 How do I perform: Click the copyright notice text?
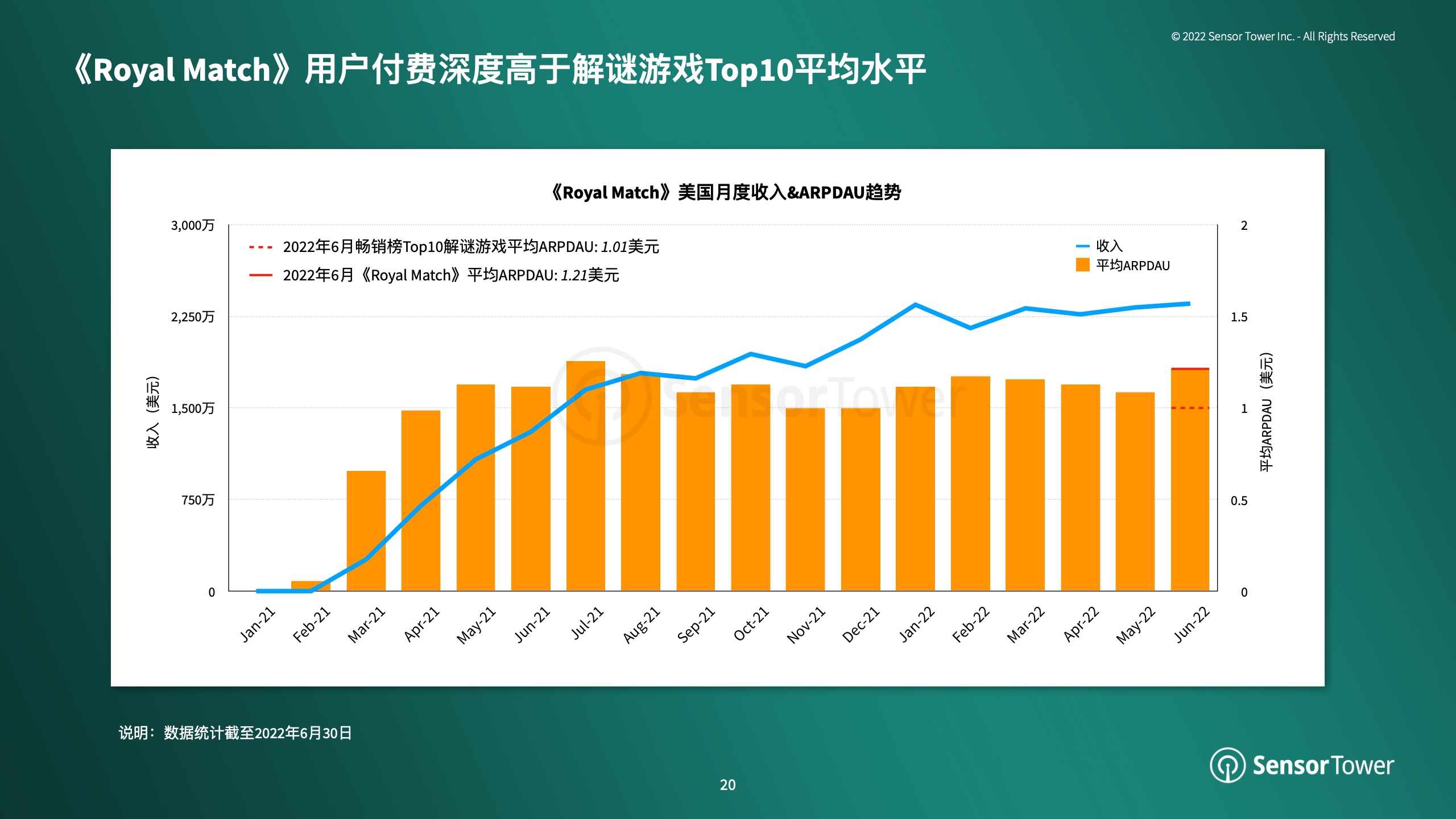tap(1283, 36)
